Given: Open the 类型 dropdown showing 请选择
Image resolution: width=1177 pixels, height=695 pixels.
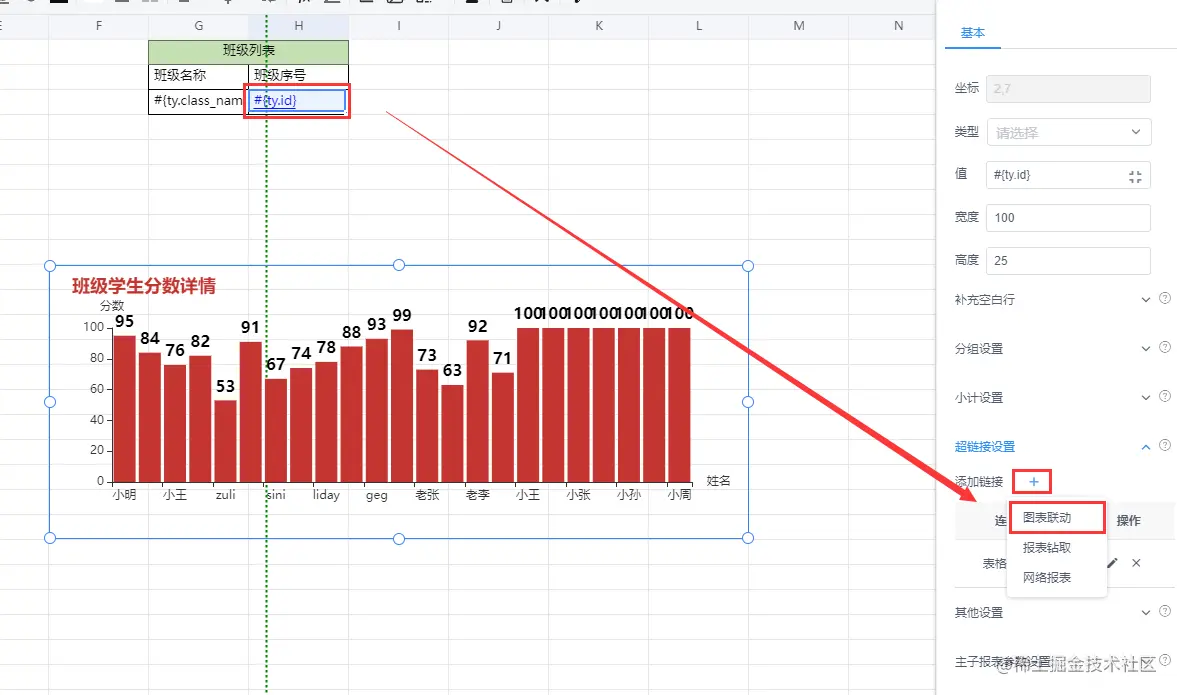Looking at the screenshot, I should (1069, 133).
